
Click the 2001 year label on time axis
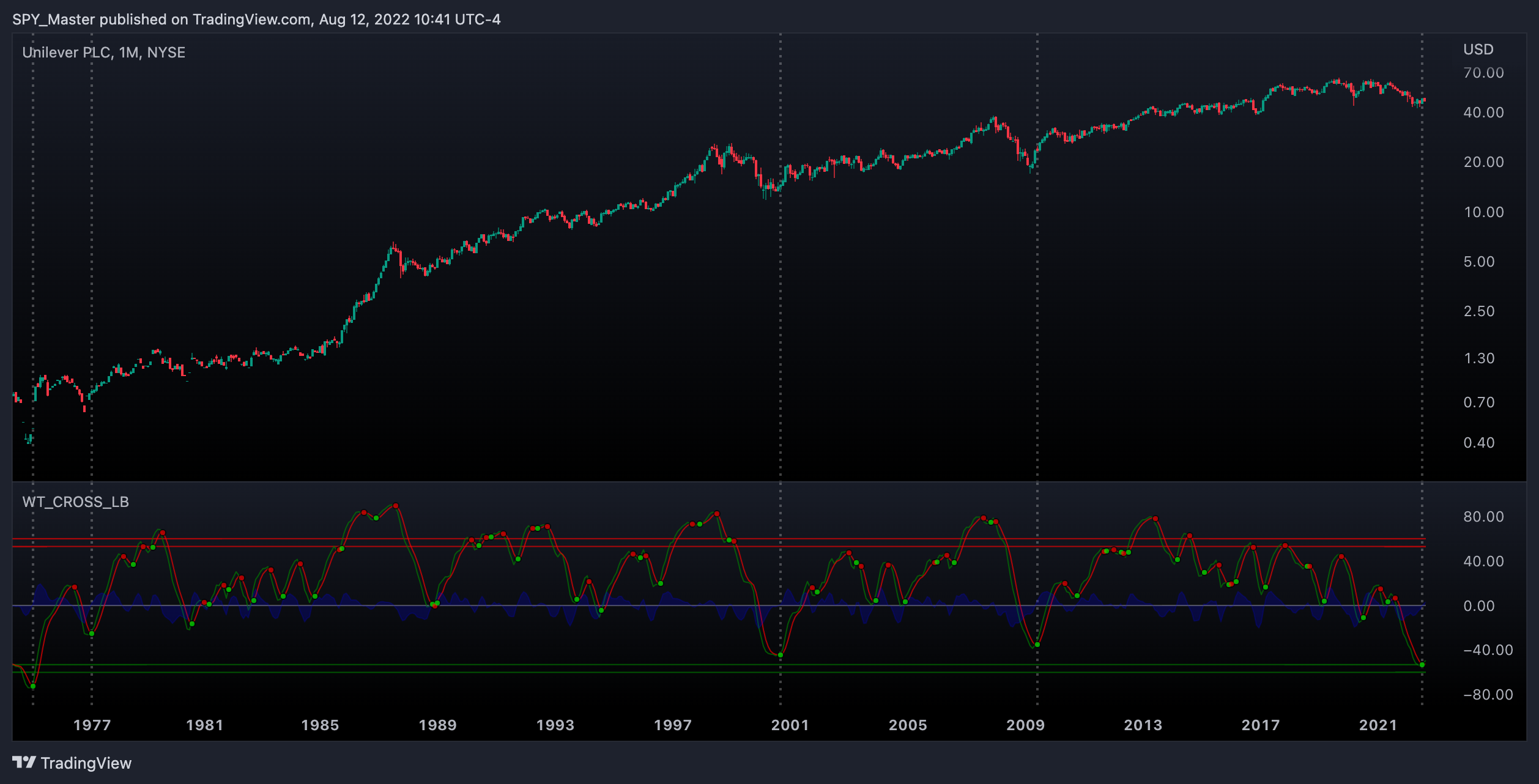[x=790, y=725]
